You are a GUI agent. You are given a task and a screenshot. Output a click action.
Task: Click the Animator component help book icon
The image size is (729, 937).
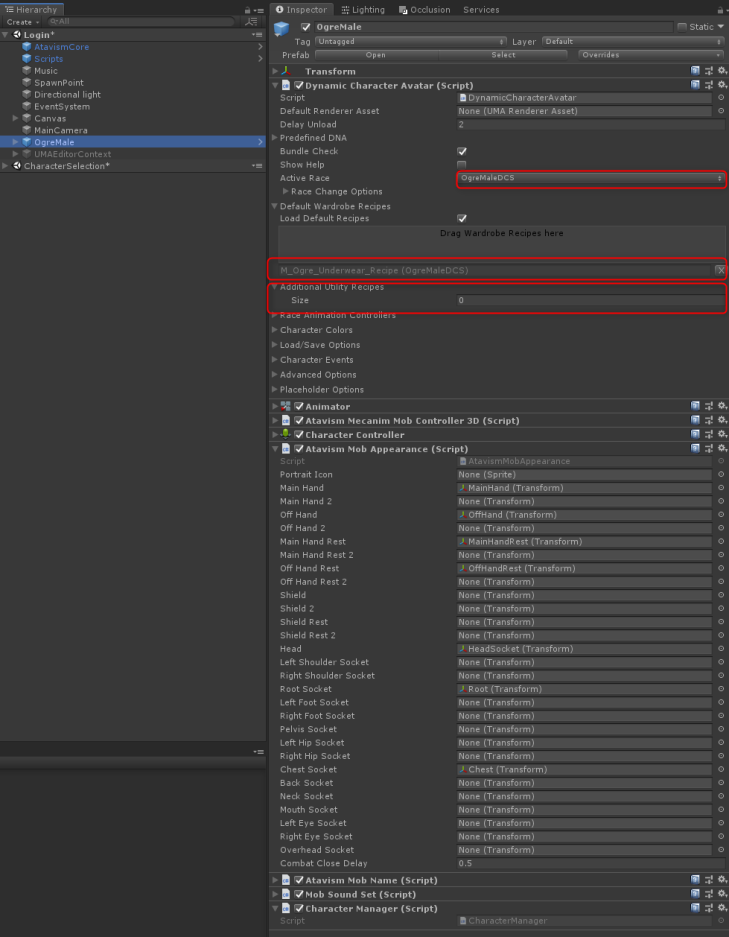pyautogui.click(x=695, y=406)
